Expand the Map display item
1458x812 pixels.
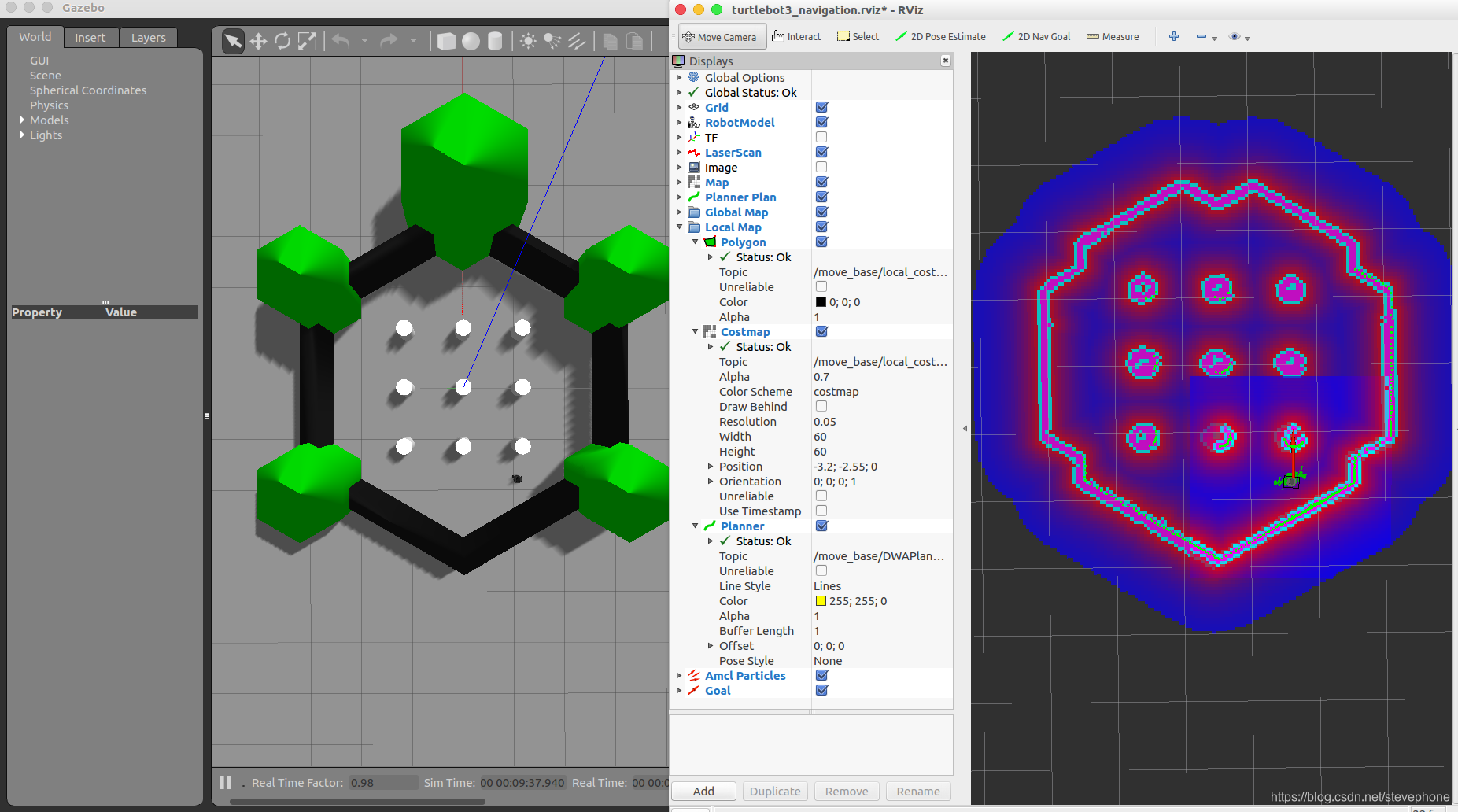679,182
